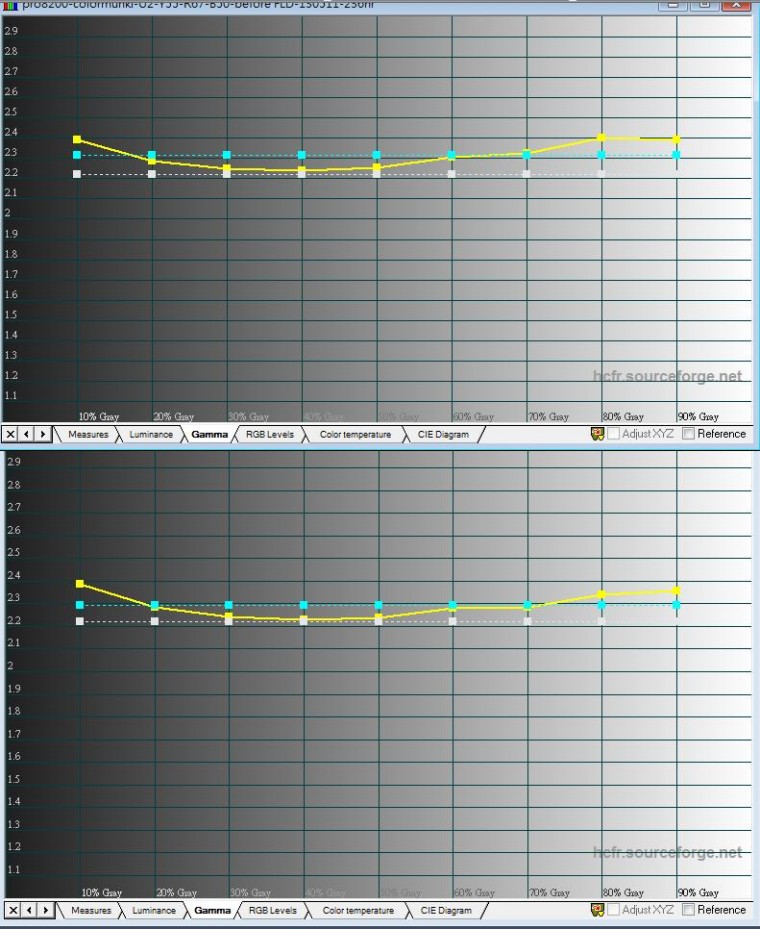Click '20% Gray' axis label in lower graph
The image size is (760, 929).
177,892
